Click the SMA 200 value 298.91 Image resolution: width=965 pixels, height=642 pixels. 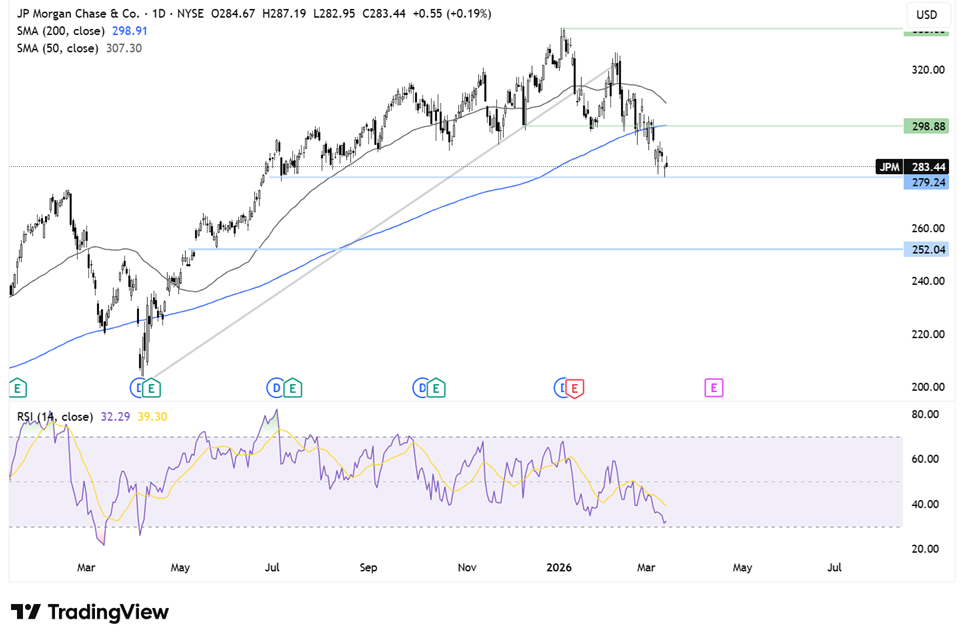[x=129, y=31]
